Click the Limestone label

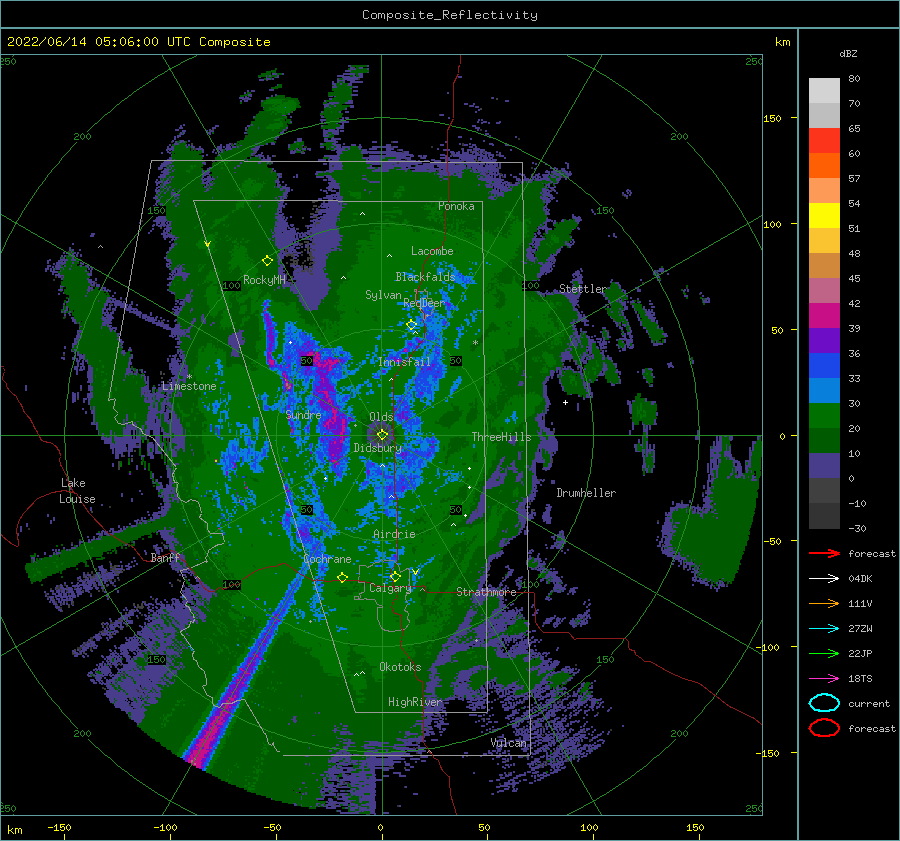[x=189, y=386]
